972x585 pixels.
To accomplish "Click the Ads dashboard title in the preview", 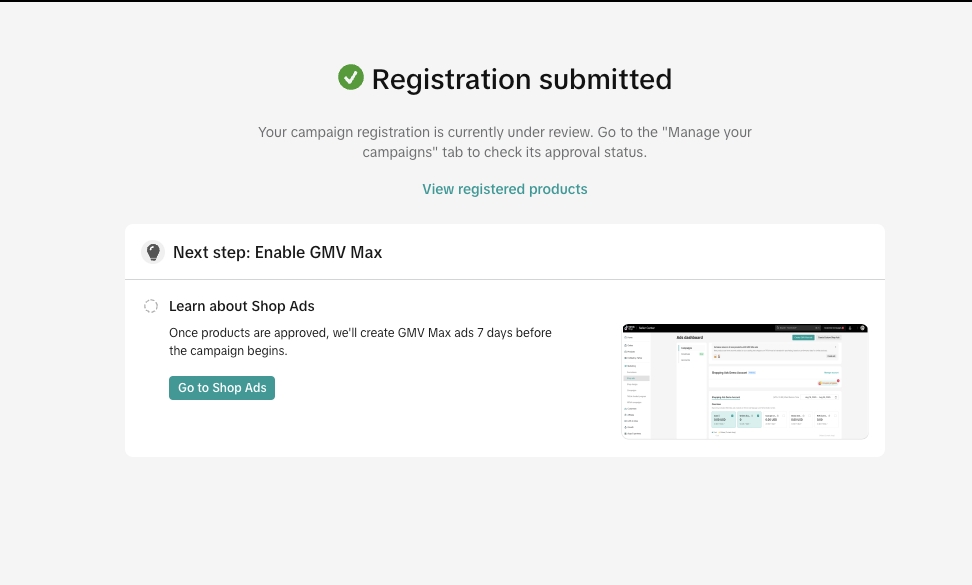I will (x=690, y=338).
